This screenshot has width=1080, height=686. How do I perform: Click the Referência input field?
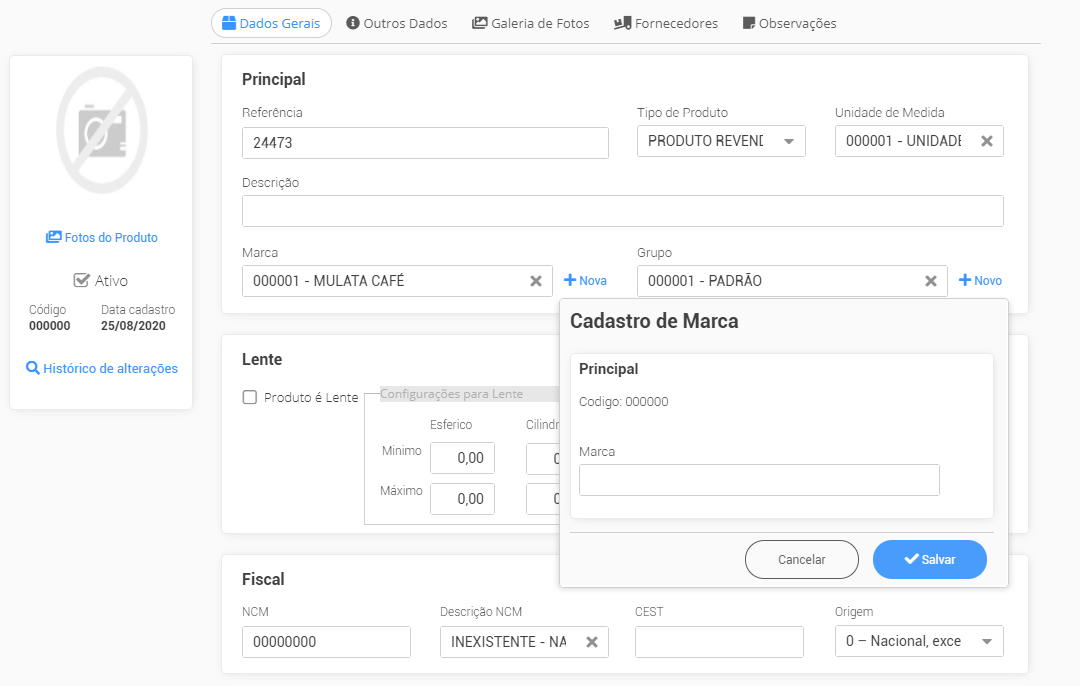[x=425, y=143]
